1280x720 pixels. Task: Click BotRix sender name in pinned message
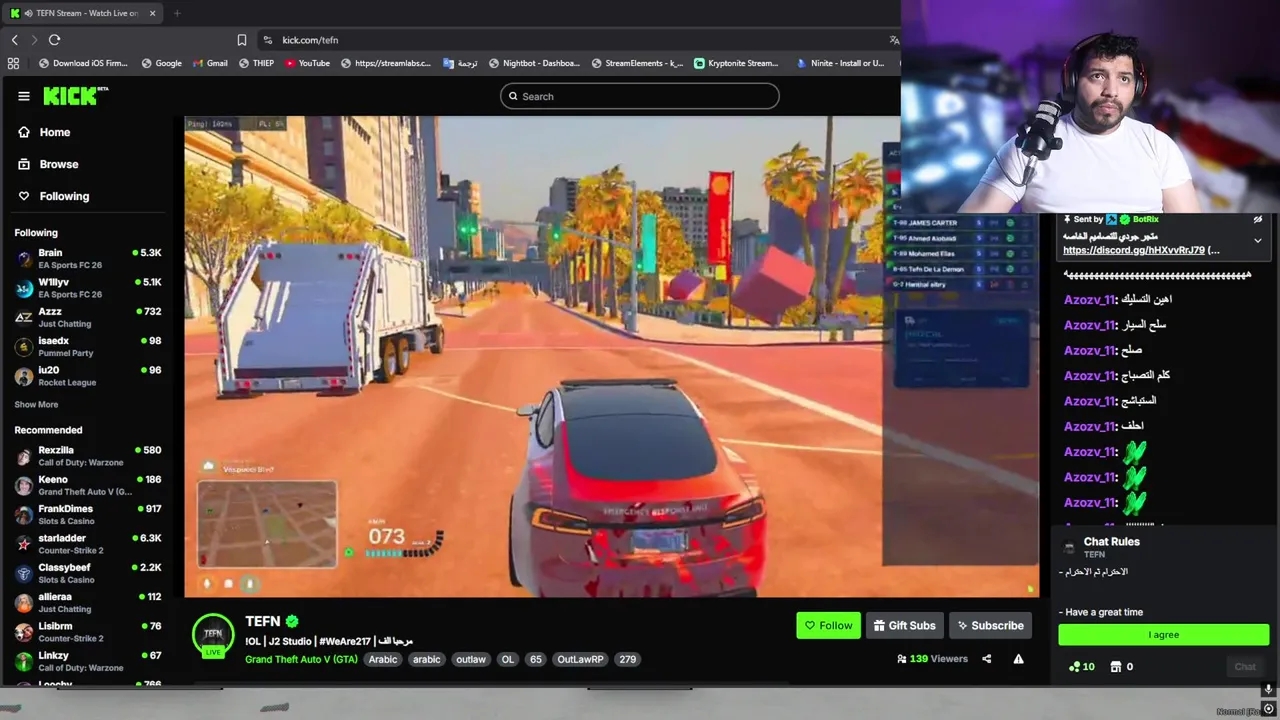tap(1146, 219)
